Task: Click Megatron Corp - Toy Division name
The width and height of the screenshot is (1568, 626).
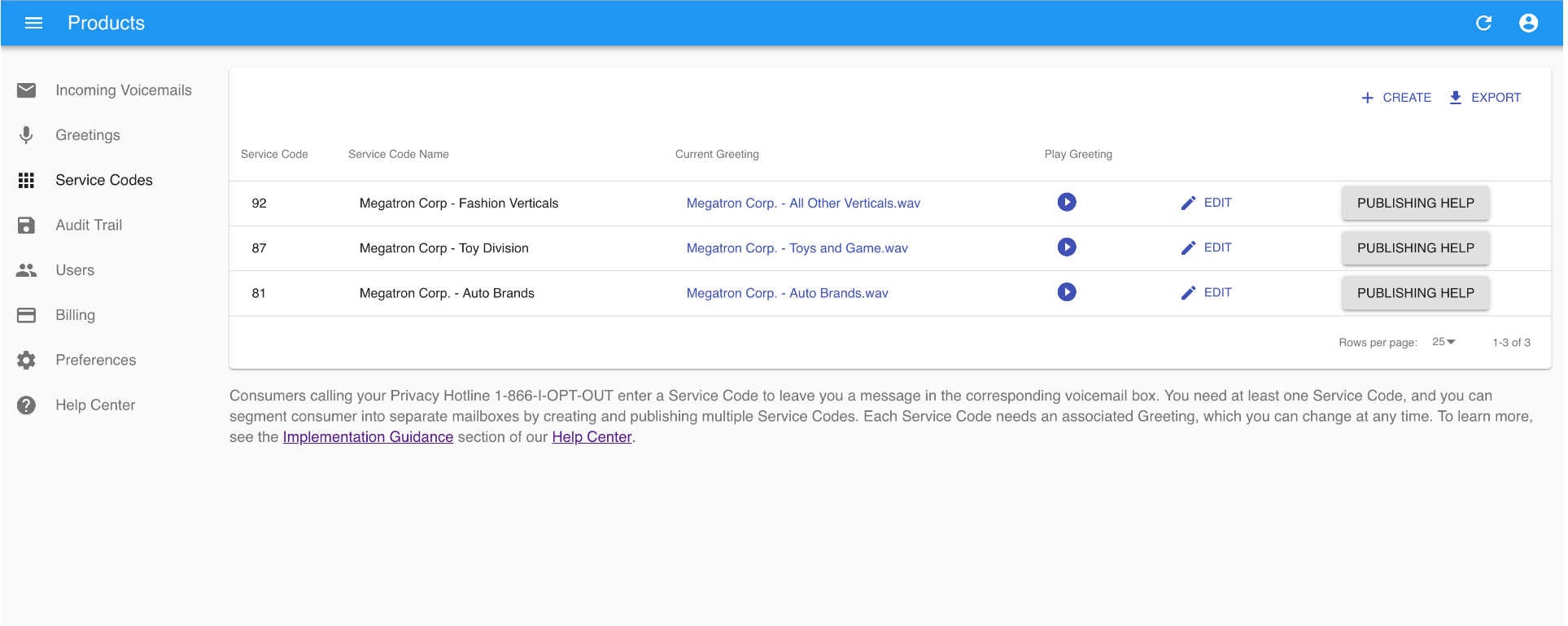Action: coord(444,248)
